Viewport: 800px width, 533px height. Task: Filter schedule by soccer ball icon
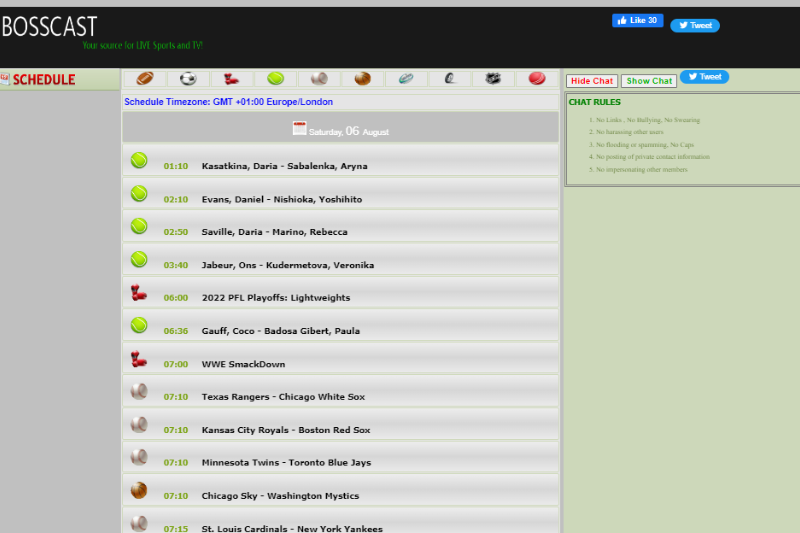[x=188, y=79]
